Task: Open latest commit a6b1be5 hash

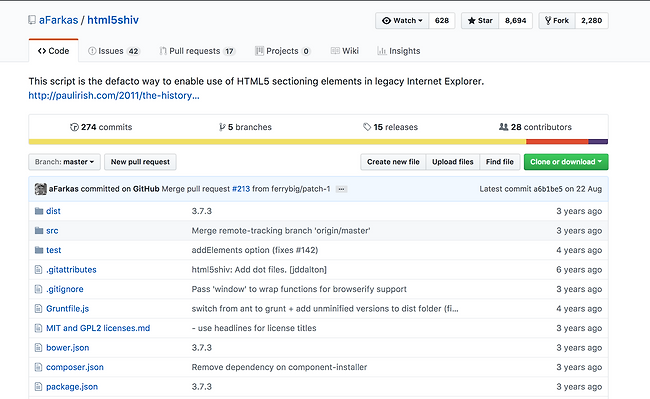Action: (x=548, y=189)
